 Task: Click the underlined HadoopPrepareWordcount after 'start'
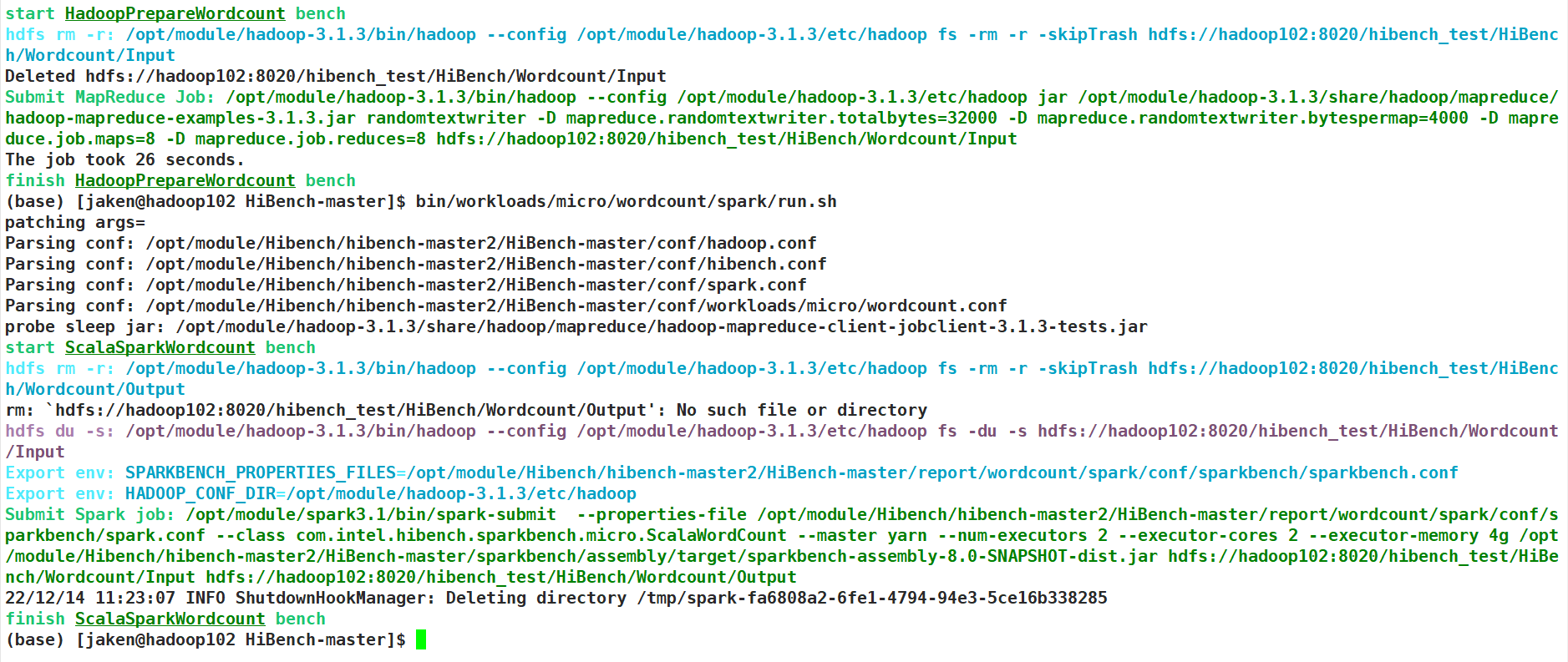175,13
